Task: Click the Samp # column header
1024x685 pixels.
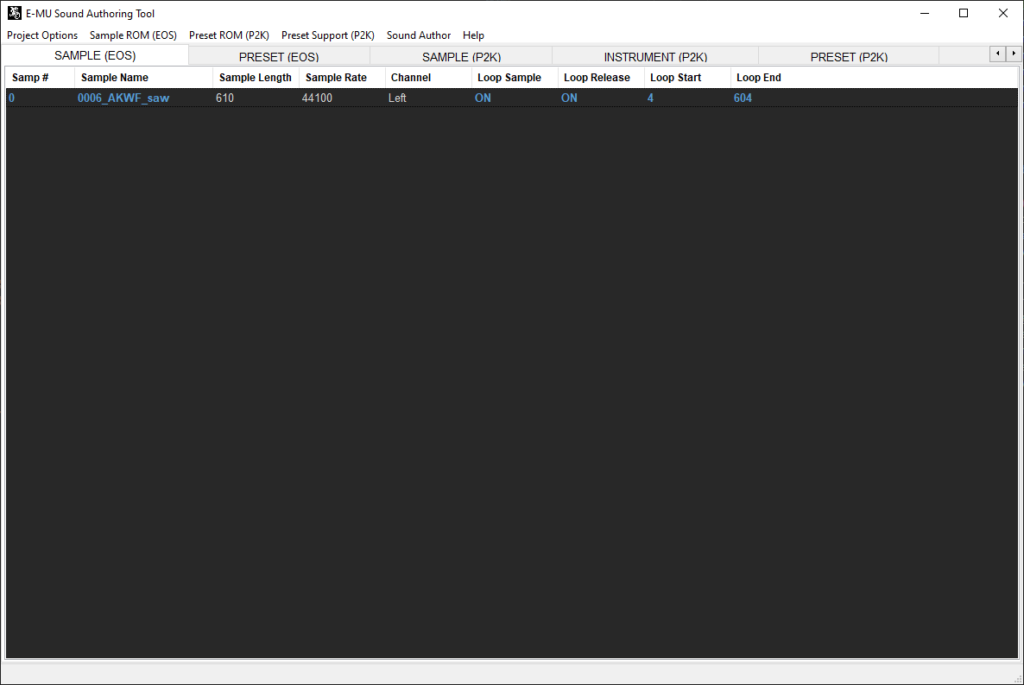Action: click(40, 78)
